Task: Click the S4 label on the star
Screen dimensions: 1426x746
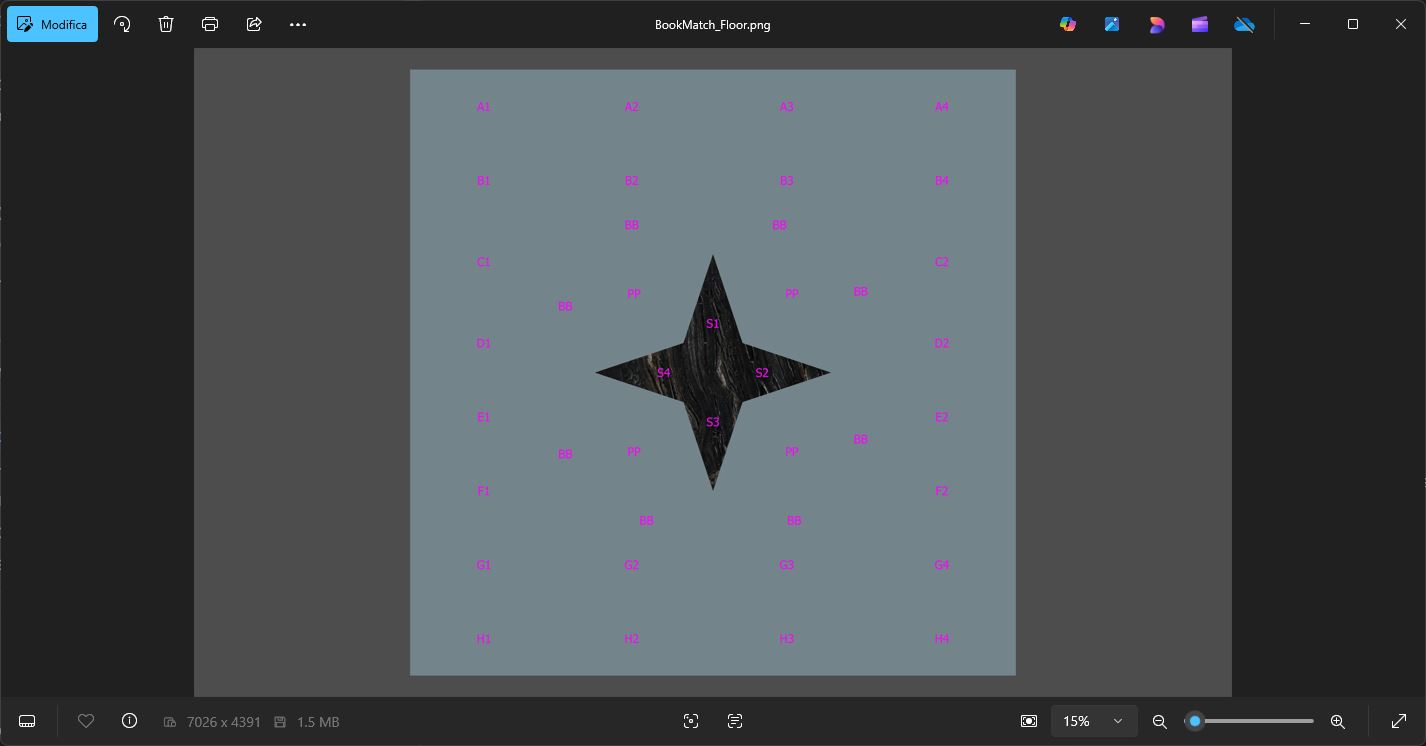Action: tap(663, 373)
